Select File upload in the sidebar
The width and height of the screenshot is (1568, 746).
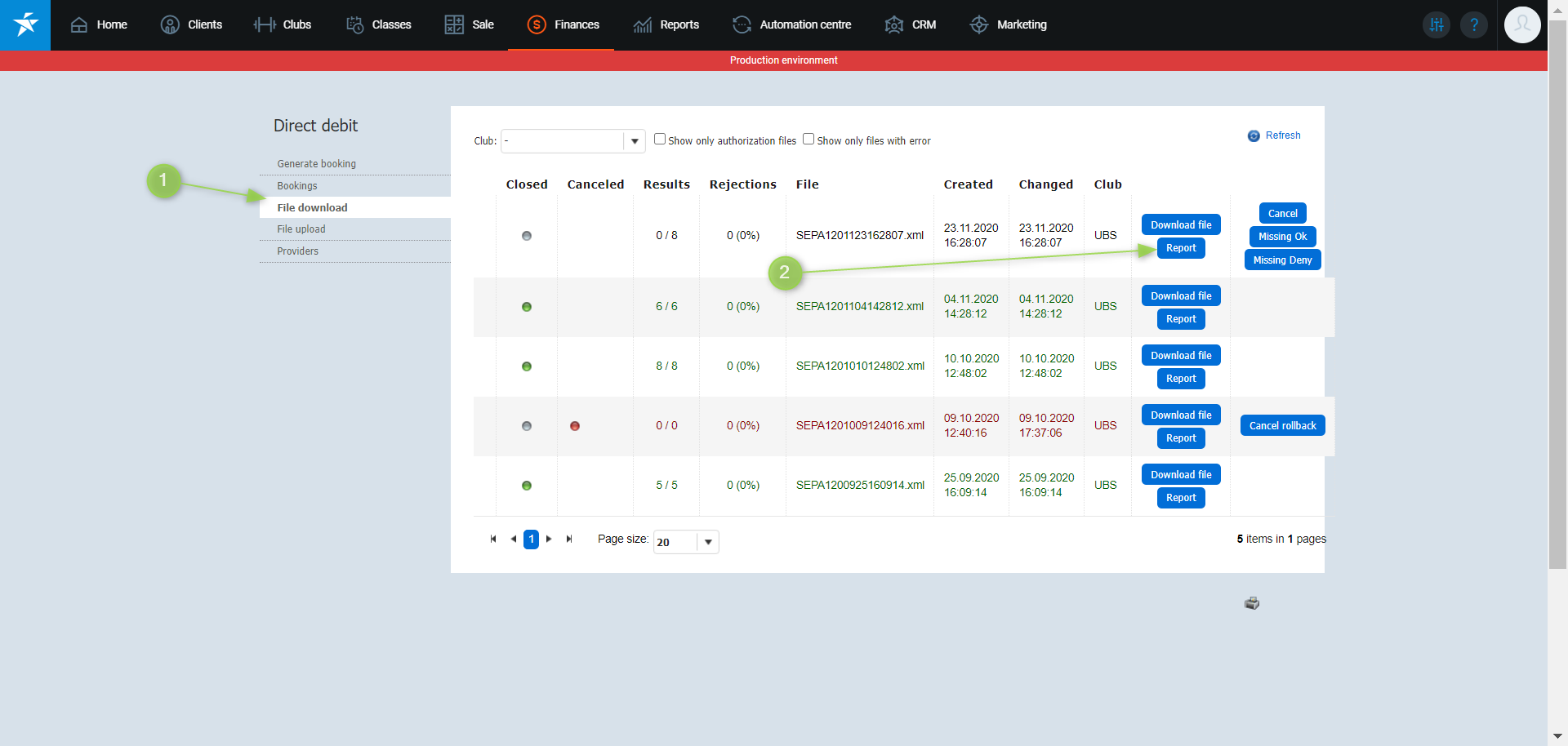pos(301,229)
